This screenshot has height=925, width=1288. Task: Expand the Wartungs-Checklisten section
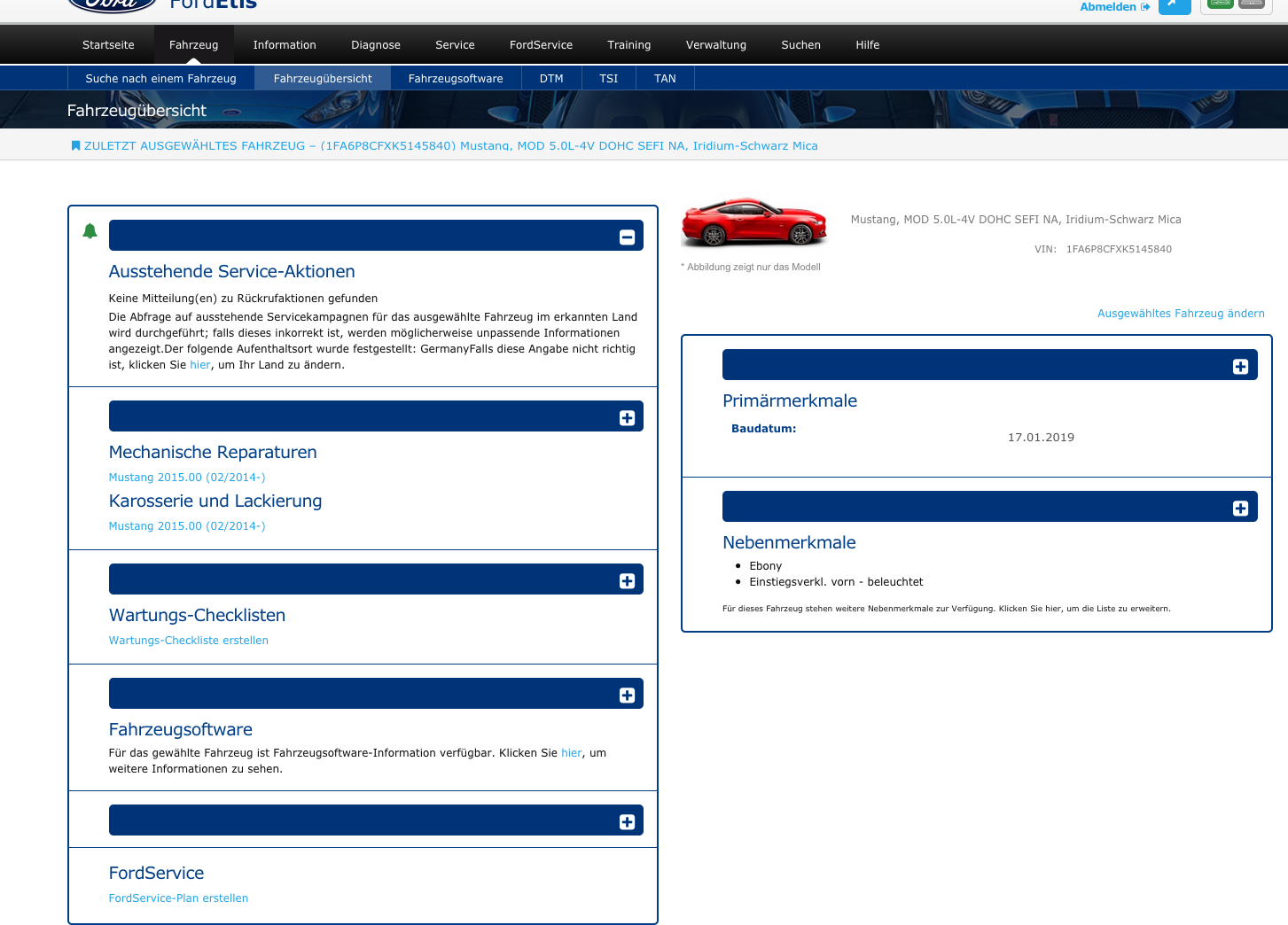(627, 580)
